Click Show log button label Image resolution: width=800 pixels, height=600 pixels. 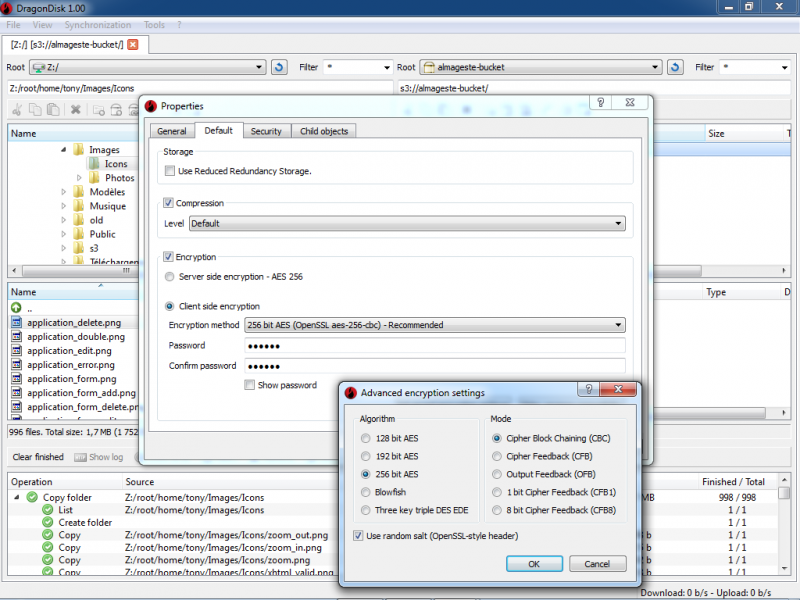106,457
